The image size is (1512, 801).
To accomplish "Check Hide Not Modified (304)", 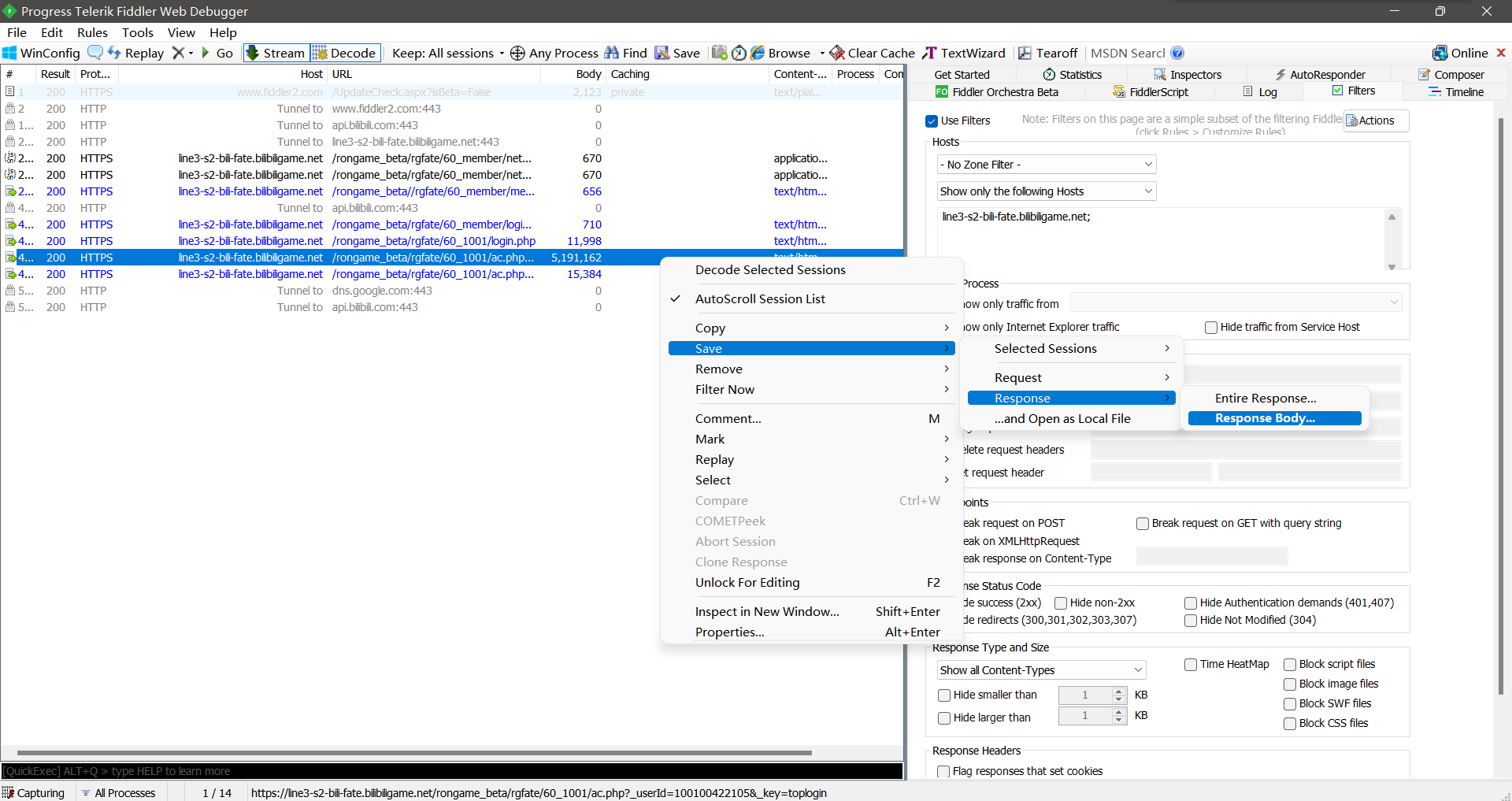I will tap(1191, 621).
